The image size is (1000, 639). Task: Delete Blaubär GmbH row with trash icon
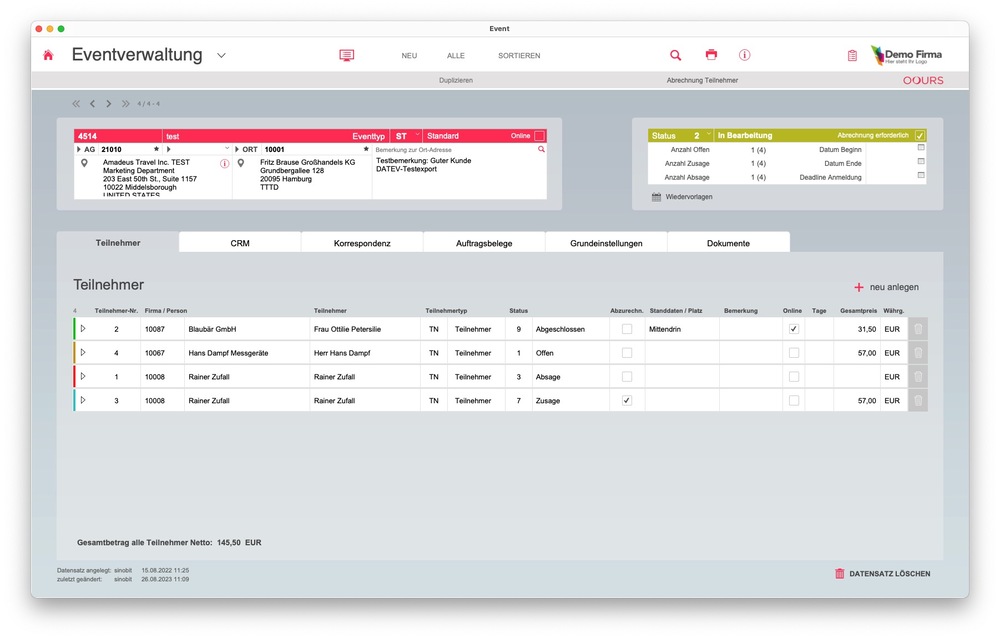click(x=918, y=329)
